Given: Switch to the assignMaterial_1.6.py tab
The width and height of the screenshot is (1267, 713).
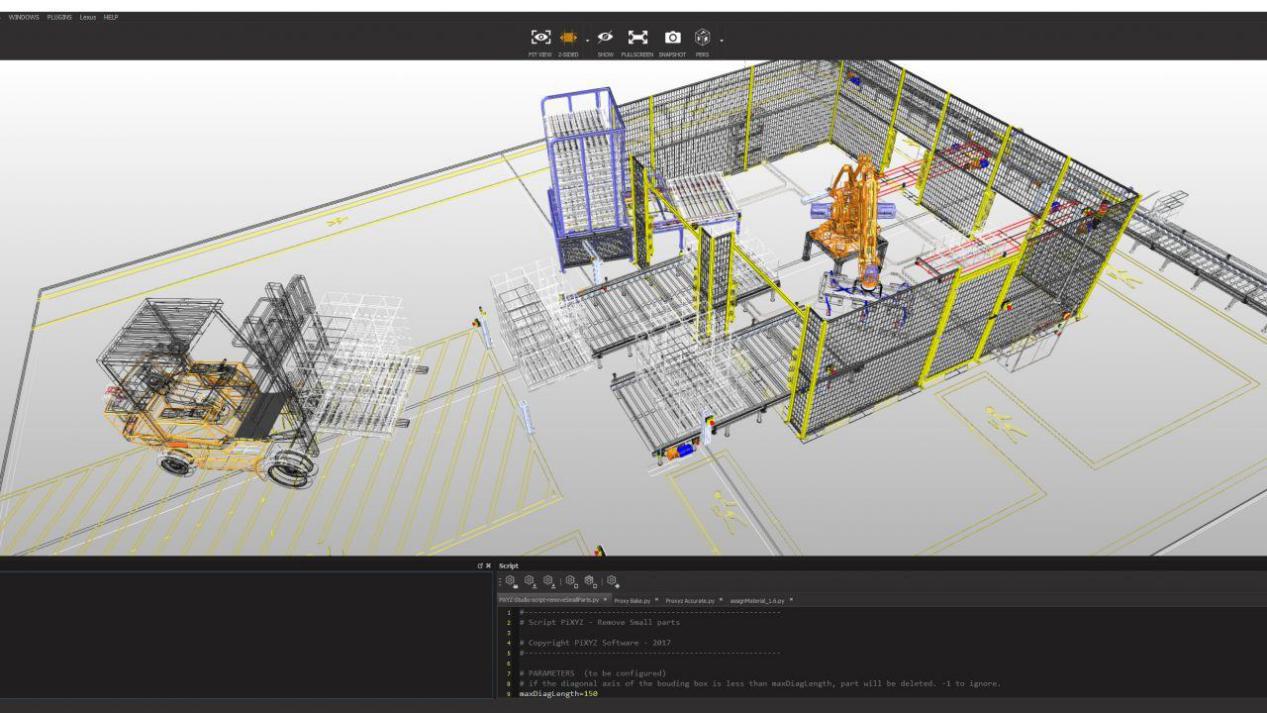Looking at the screenshot, I should (757, 600).
